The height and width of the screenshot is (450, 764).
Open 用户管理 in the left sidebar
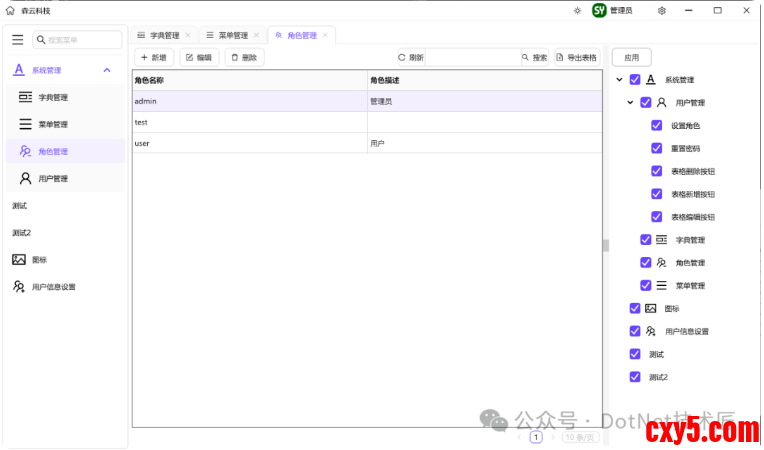pos(52,179)
